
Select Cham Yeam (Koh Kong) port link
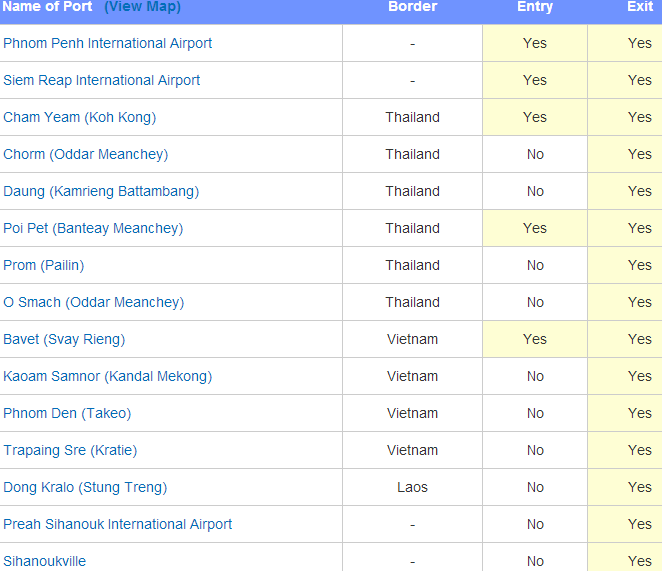tap(79, 117)
